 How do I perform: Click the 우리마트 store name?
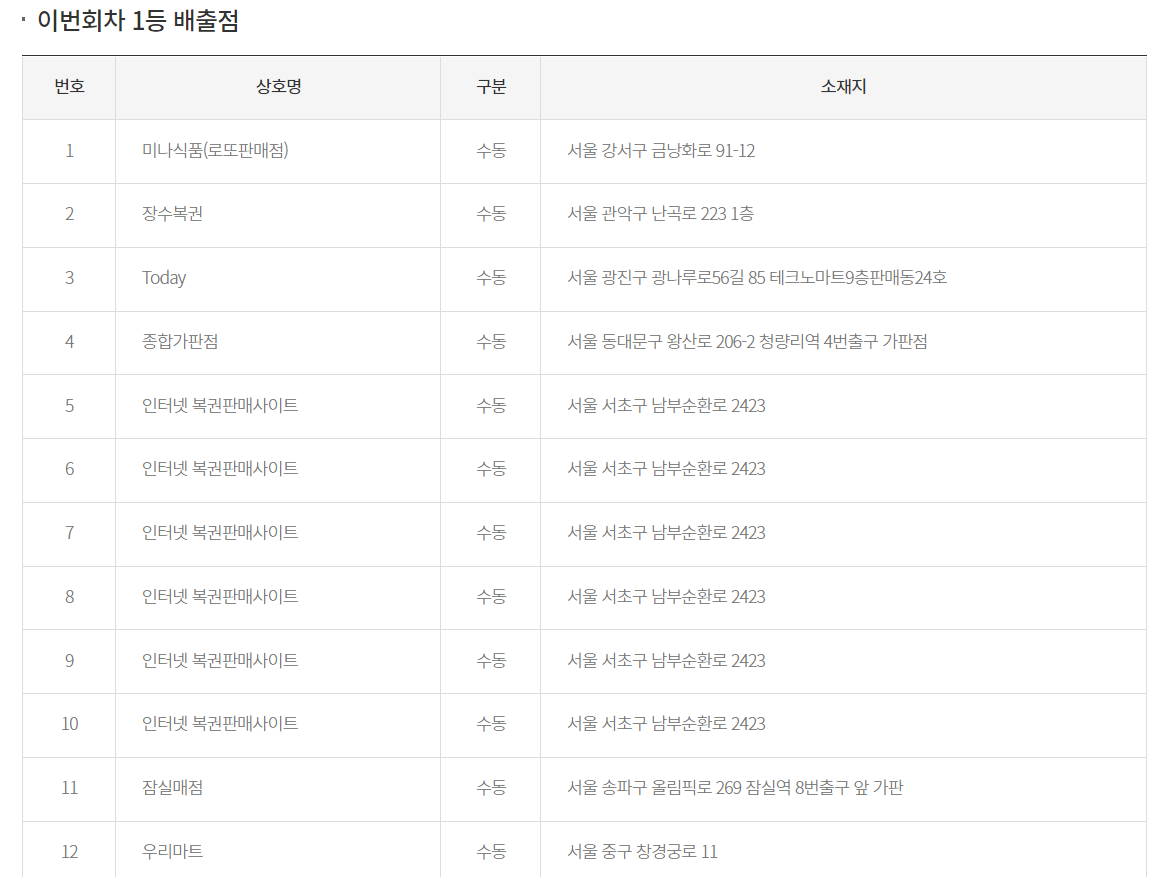172,852
